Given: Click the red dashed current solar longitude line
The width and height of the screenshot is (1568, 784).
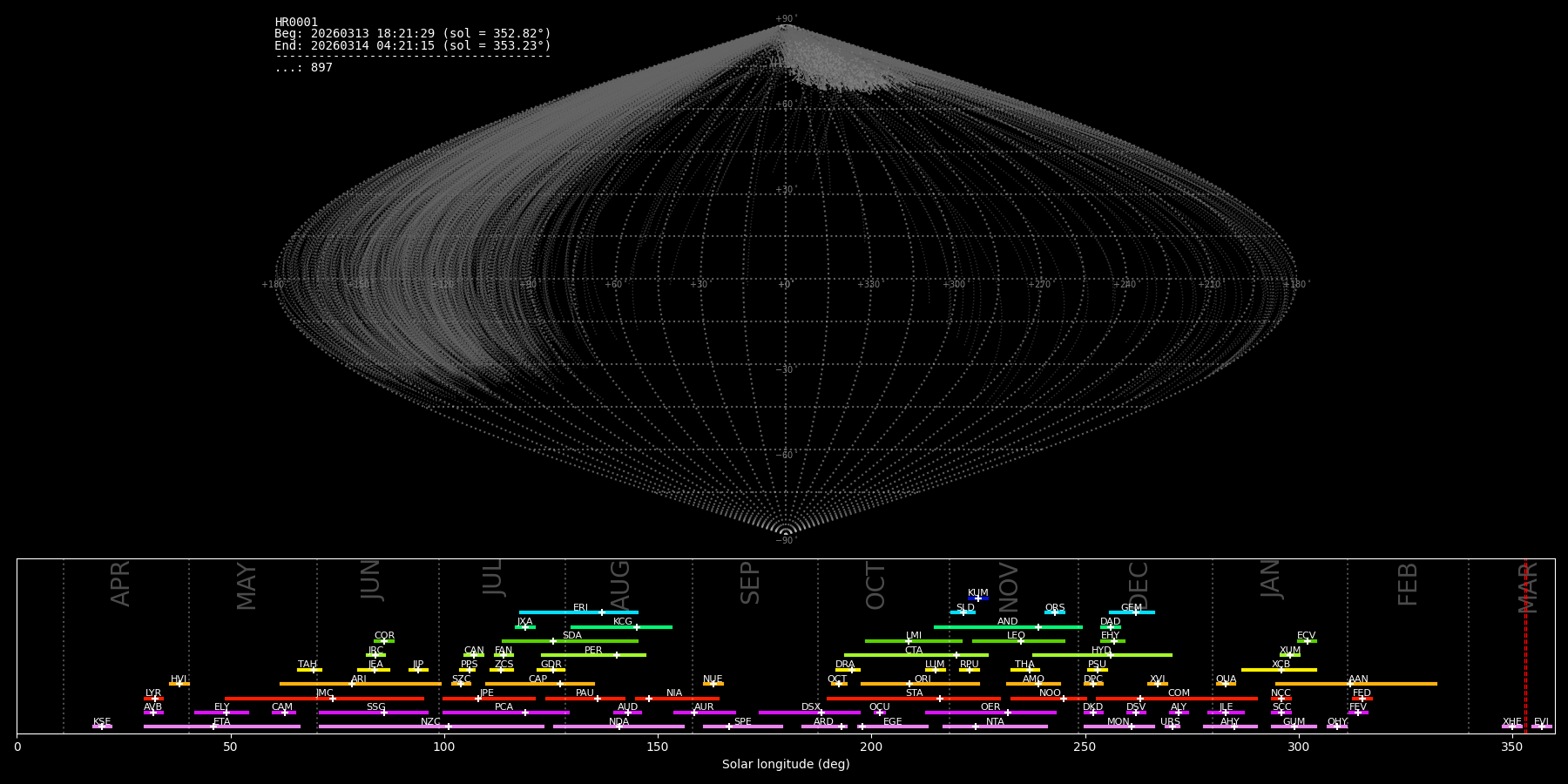Looking at the screenshot, I should click(1525, 645).
